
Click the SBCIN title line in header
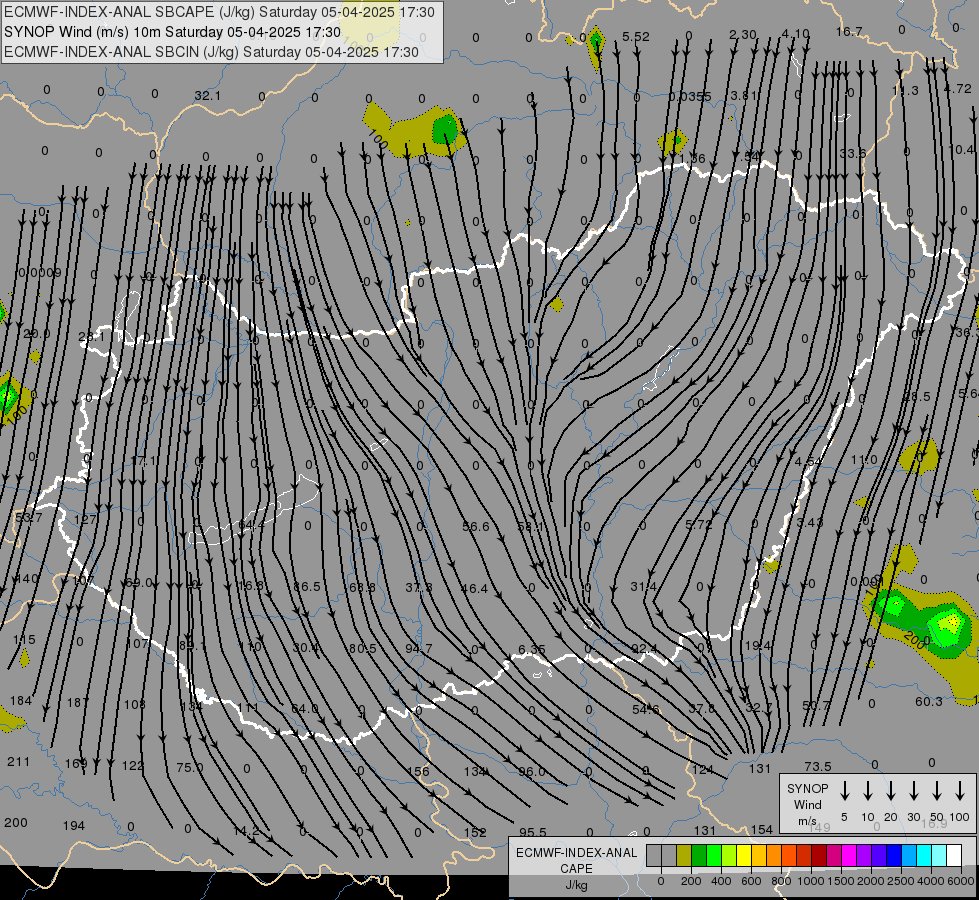point(211,52)
